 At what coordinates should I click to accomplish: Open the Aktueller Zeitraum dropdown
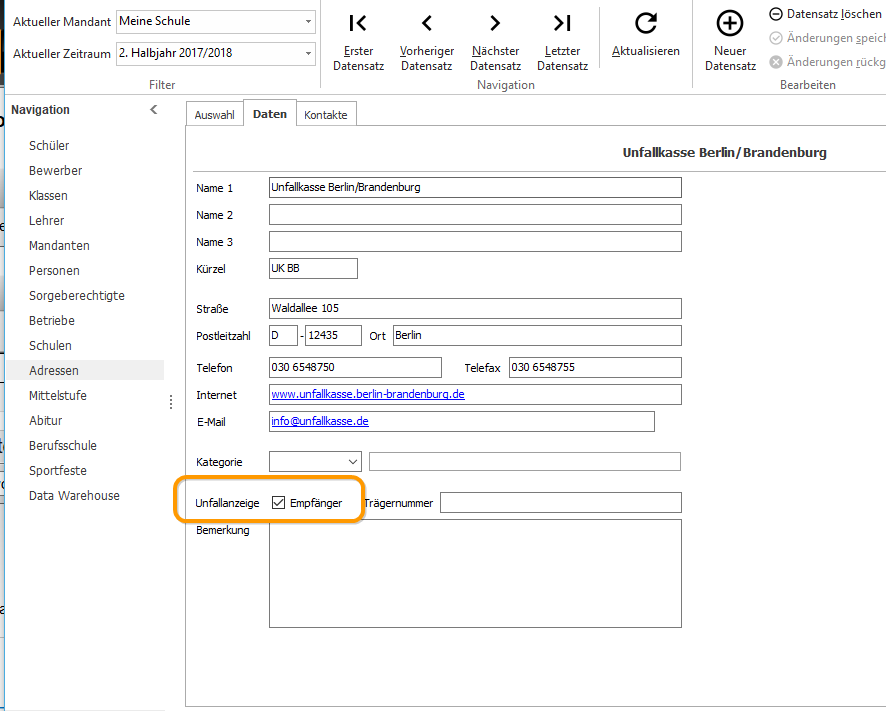(x=308, y=53)
